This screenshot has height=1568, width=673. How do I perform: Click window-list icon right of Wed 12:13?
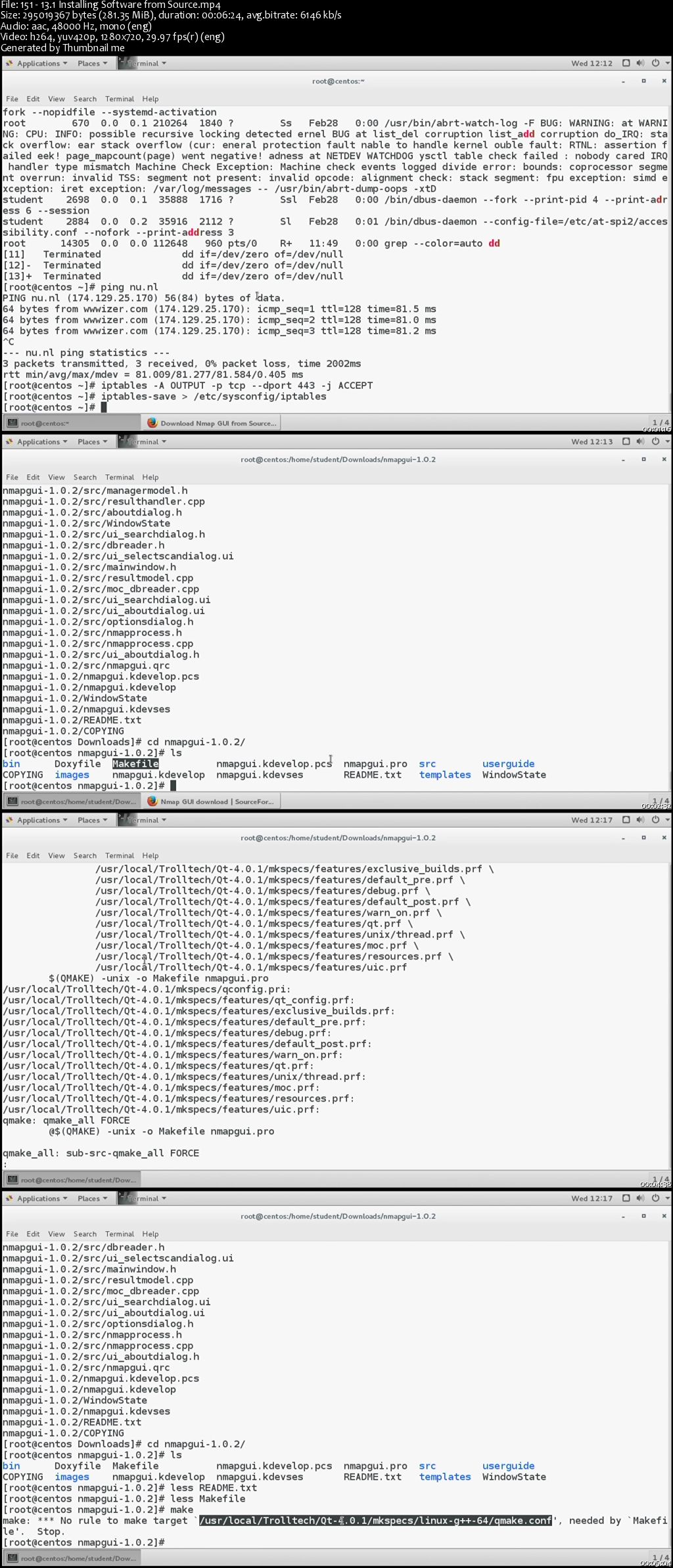(x=626, y=442)
